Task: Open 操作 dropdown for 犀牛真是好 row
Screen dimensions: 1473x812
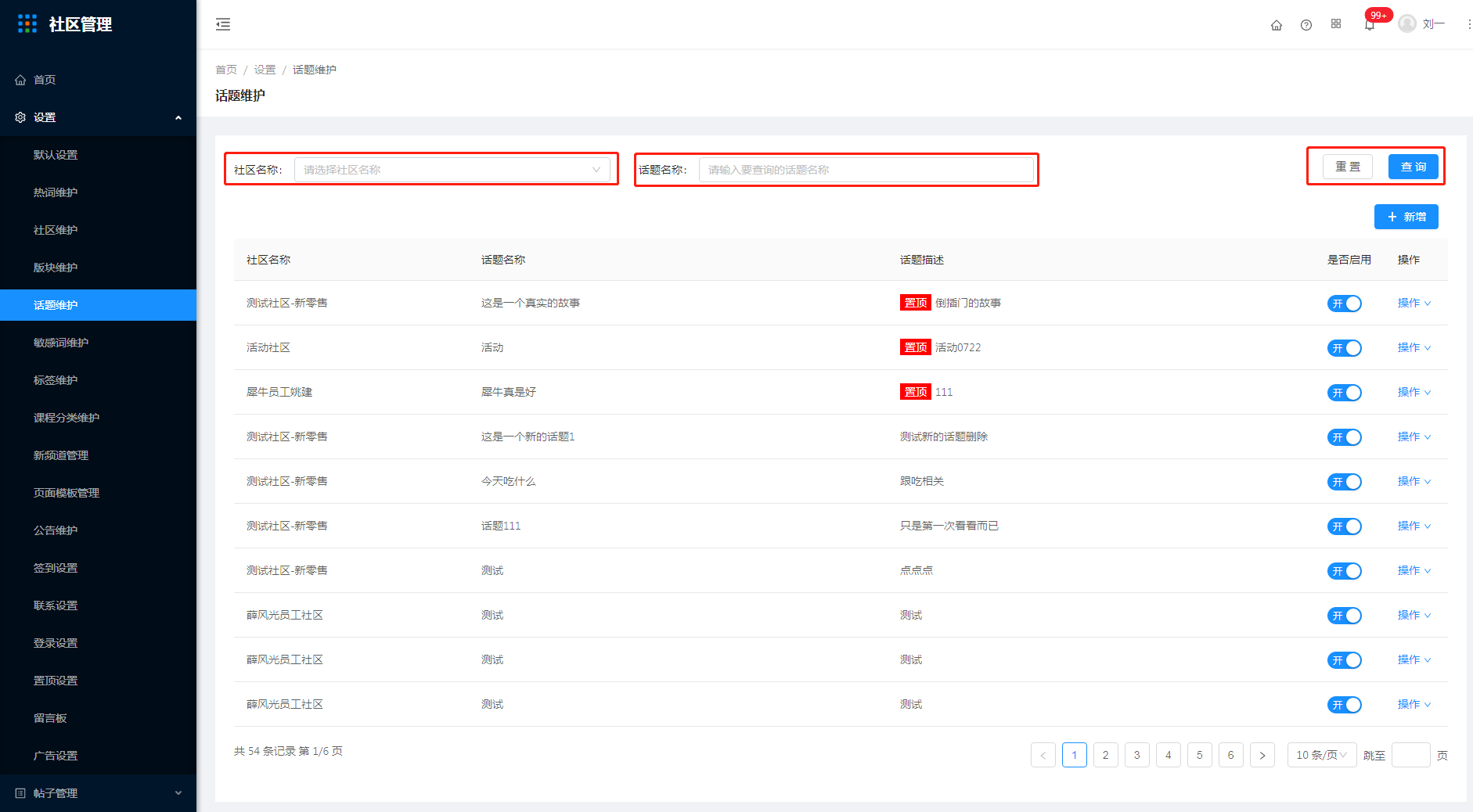Action: point(1414,392)
